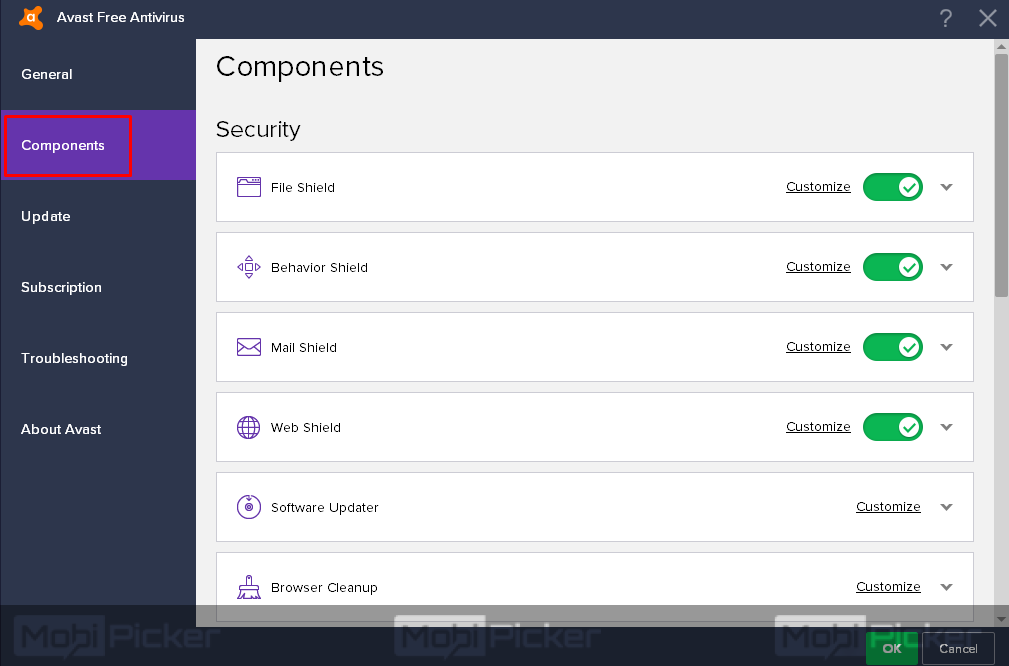Expand the File Shield chevron
Viewport: 1009px width, 666px height.
tap(946, 187)
